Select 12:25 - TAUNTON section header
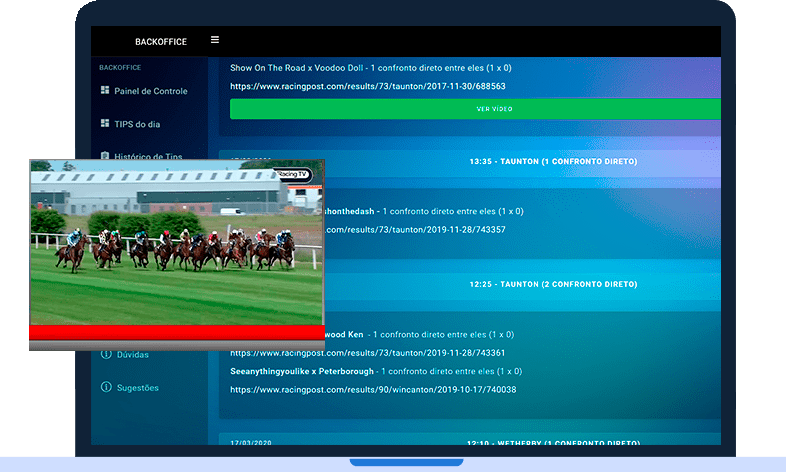786x472 pixels. click(x=553, y=284)
